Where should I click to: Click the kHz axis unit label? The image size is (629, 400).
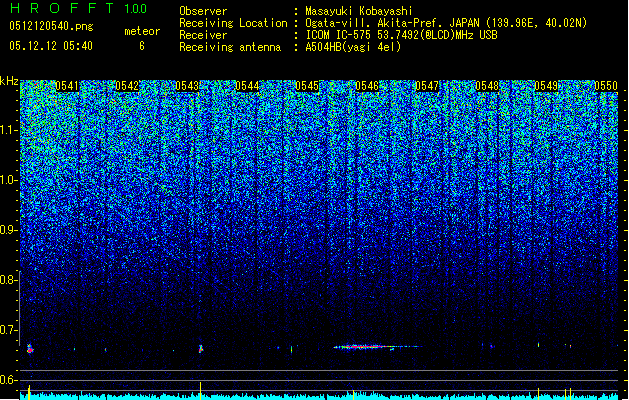coord(9,81)
